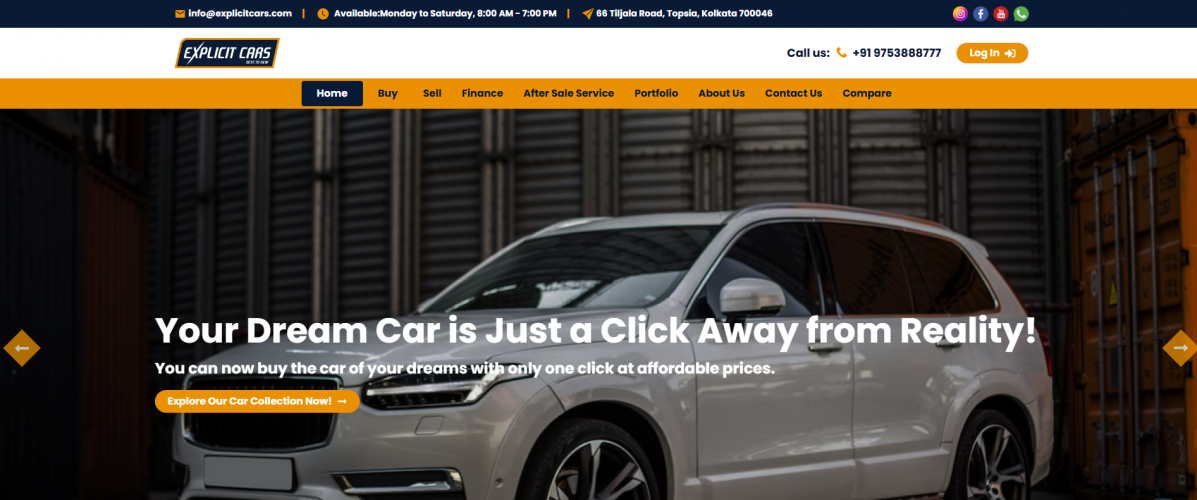Open After Sale Service page
The image size is (1197, 500).
(x=569, y=93)
